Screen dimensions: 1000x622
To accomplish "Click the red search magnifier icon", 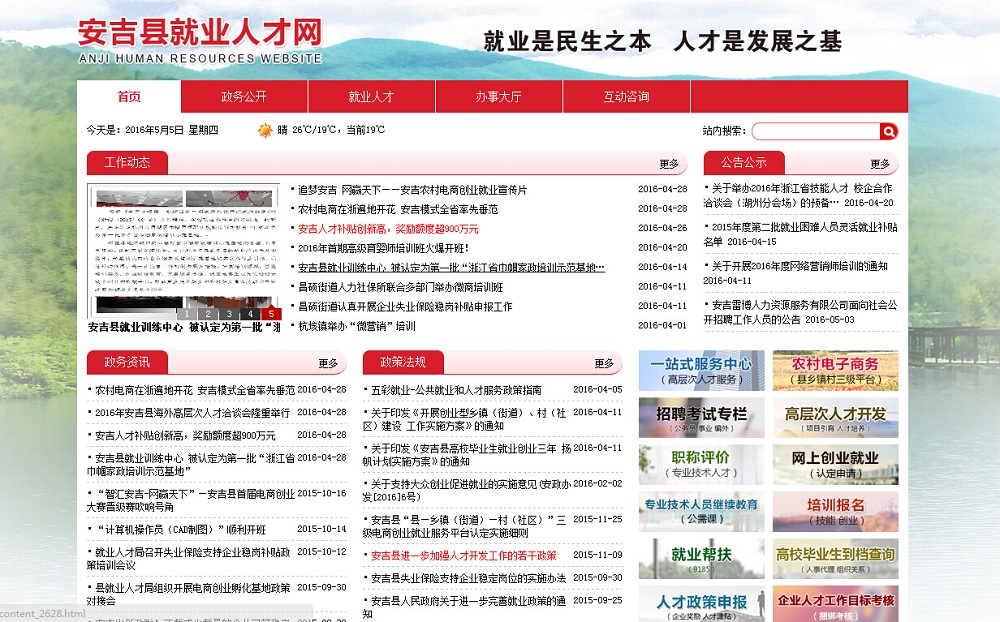I will 889,131.
